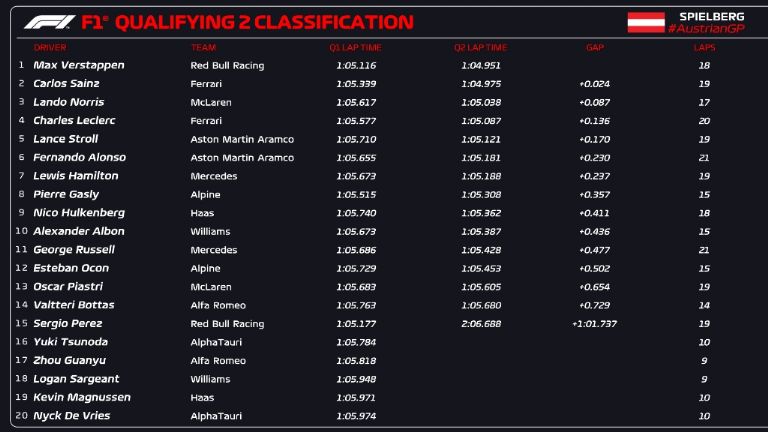The image size is (768, 432).
Task: Click Verstappen's Q2 lap time 1:04.951
Action: click(481, 65)
